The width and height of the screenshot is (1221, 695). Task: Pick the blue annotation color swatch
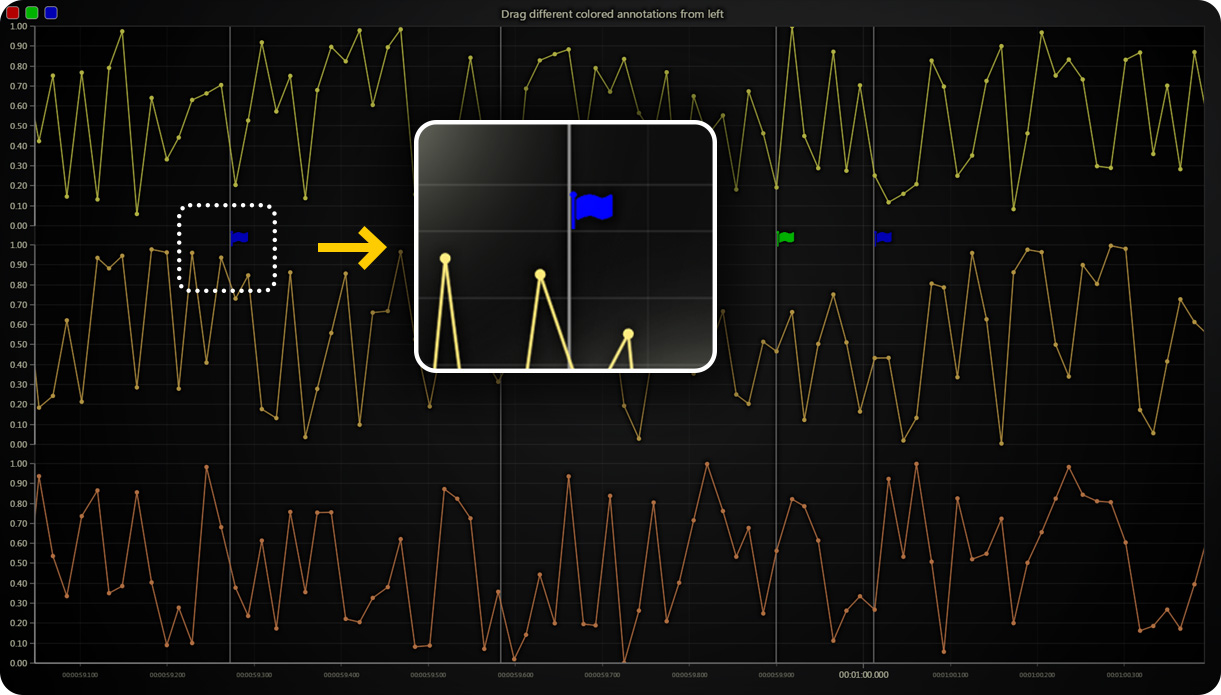pyautogui.click(x=51, y=13)
